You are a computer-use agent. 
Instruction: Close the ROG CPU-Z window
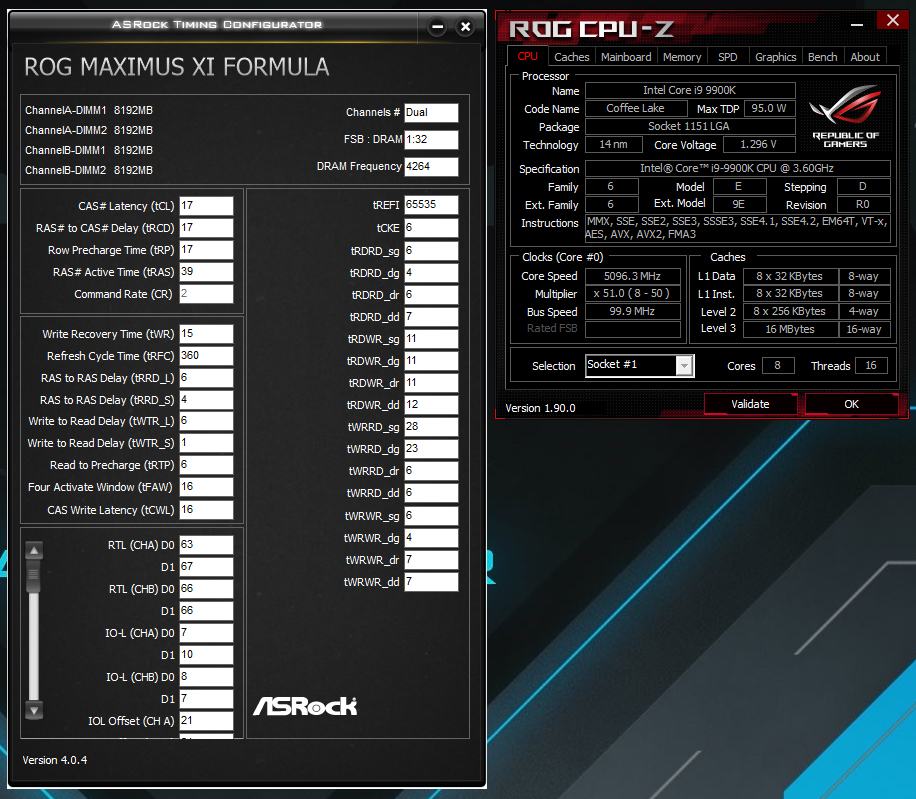(893, 20)
